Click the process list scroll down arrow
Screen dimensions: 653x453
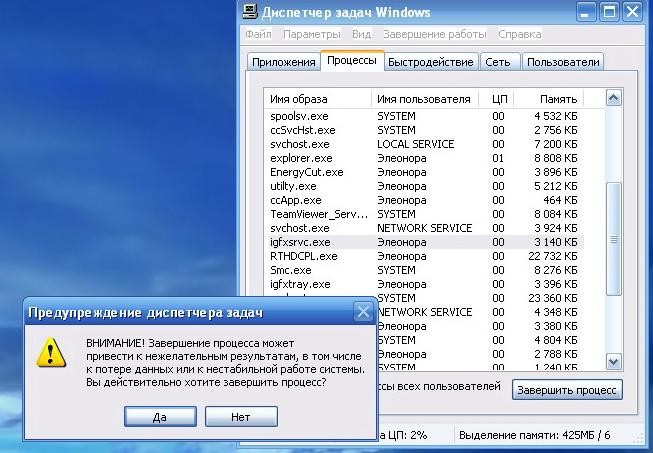[x=613, y=361]
